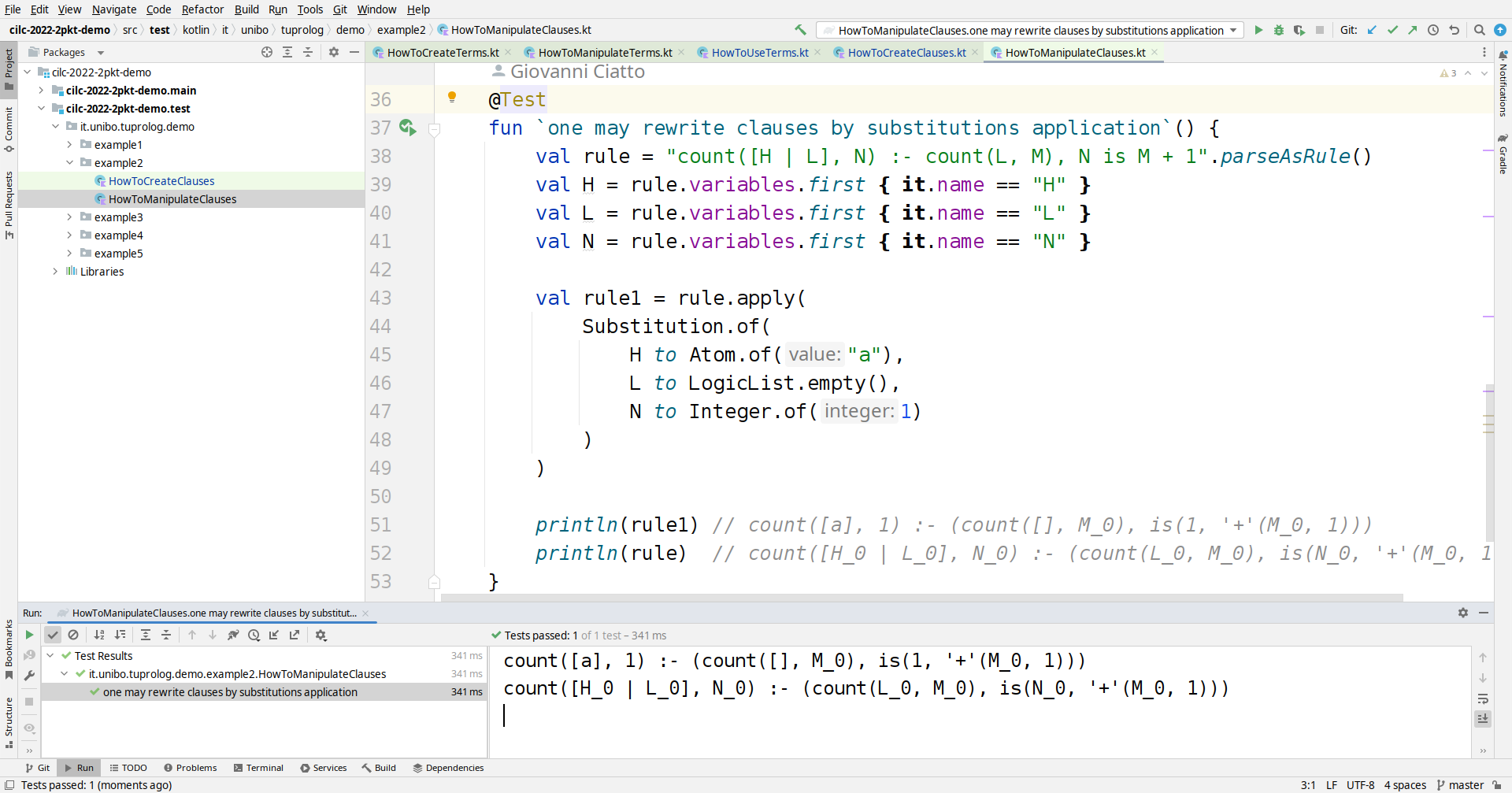Viewport: 1512px width, 793px height.
Task: Click the Build project hammer icon
Action: (x=800, y=30)
